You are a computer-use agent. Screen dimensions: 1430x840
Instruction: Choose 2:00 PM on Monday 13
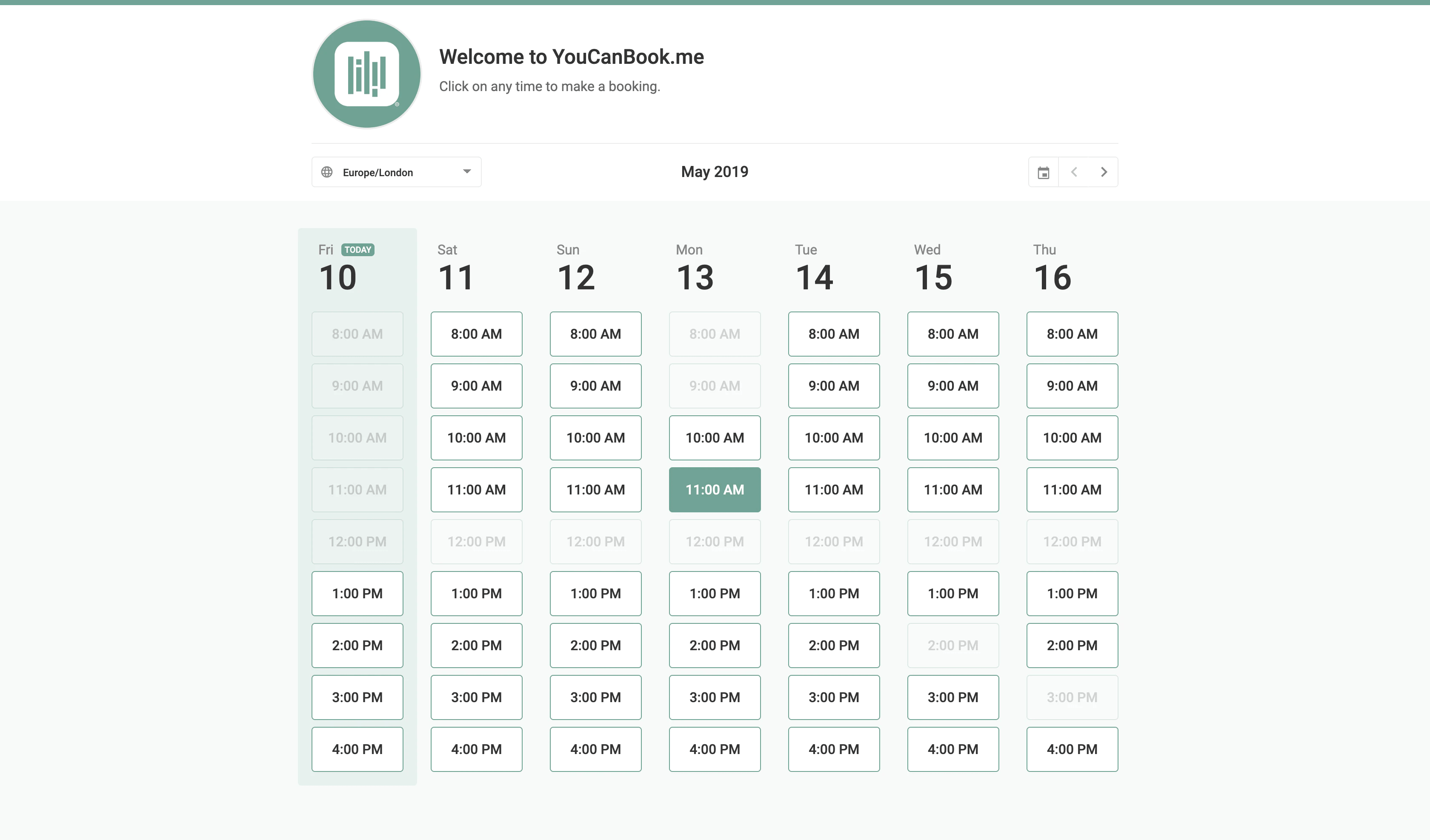click(x=715, y=646)
